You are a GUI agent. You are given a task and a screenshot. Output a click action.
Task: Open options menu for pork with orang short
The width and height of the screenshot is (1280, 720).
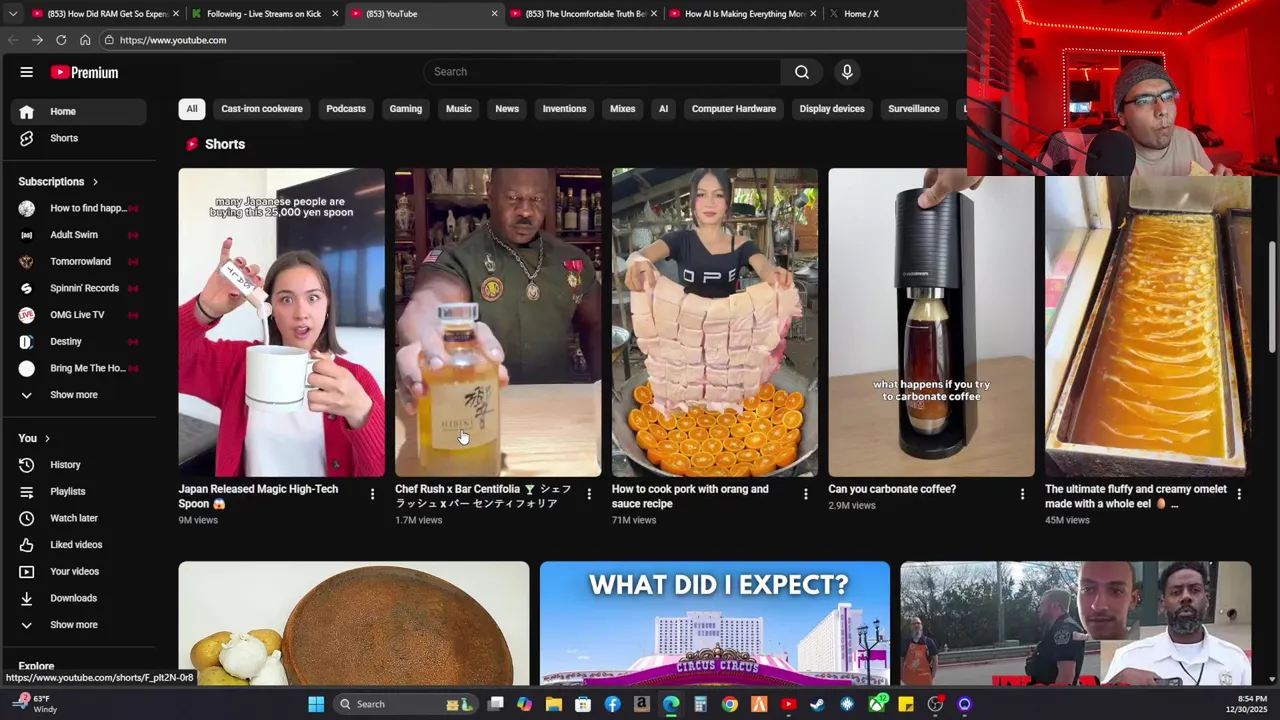(x=806, y=494)
